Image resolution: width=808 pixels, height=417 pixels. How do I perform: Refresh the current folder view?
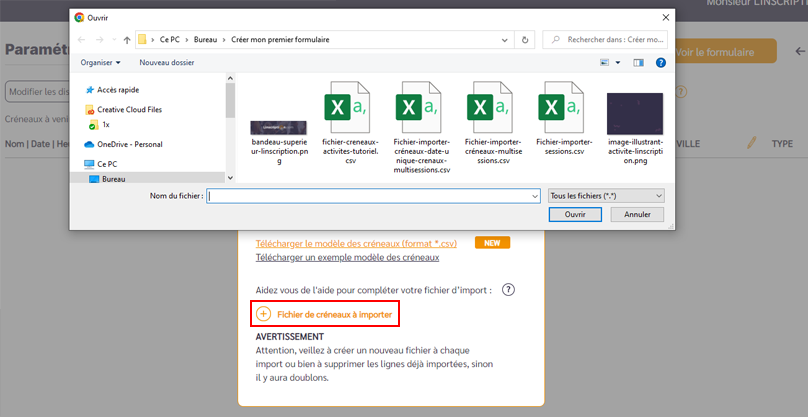click(526, 40)
